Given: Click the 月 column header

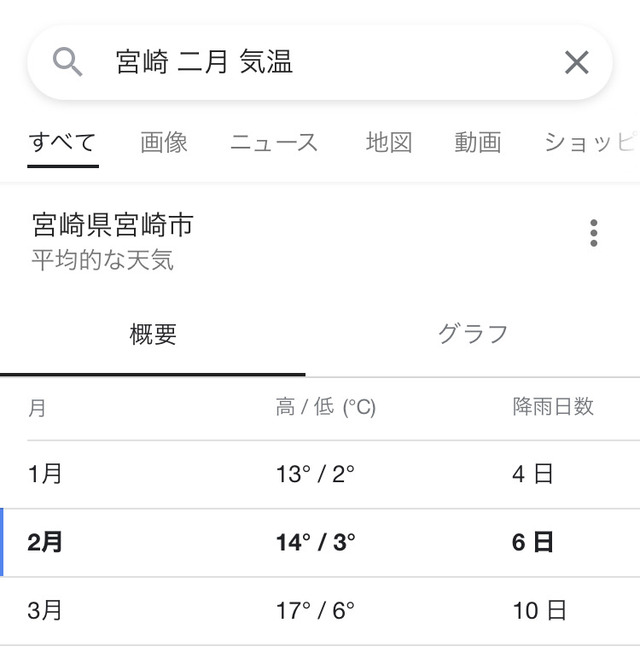Looking at the screenshot, I should [x=37, y=408].
